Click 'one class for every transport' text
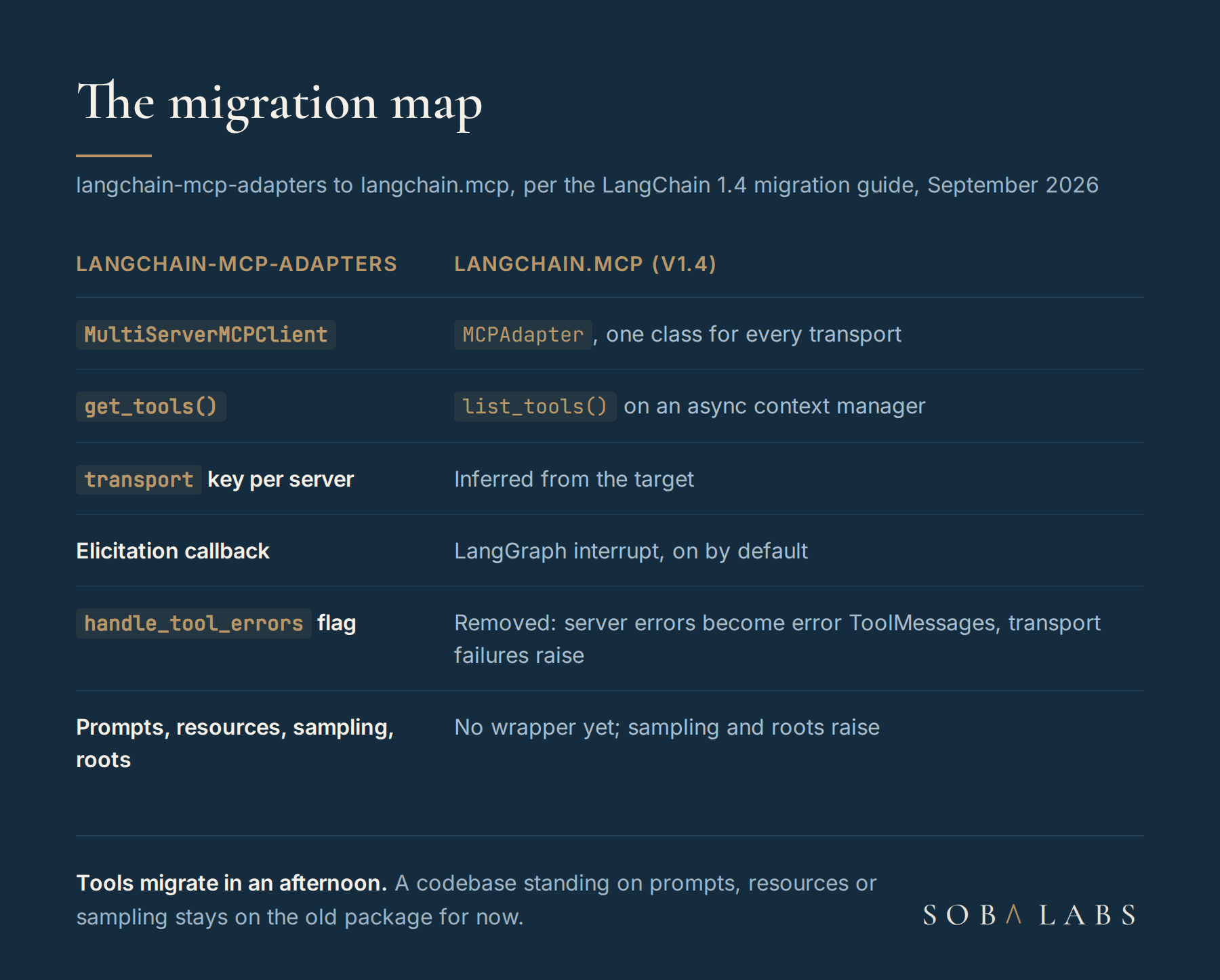 (x=754, y=334)
